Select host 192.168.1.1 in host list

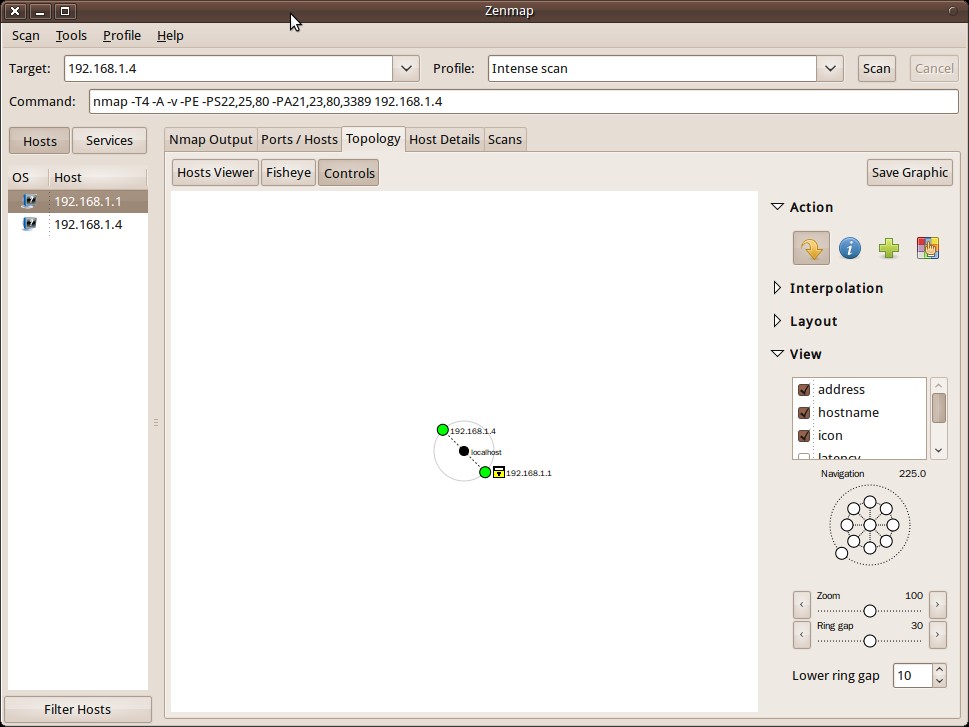point(78,202)
